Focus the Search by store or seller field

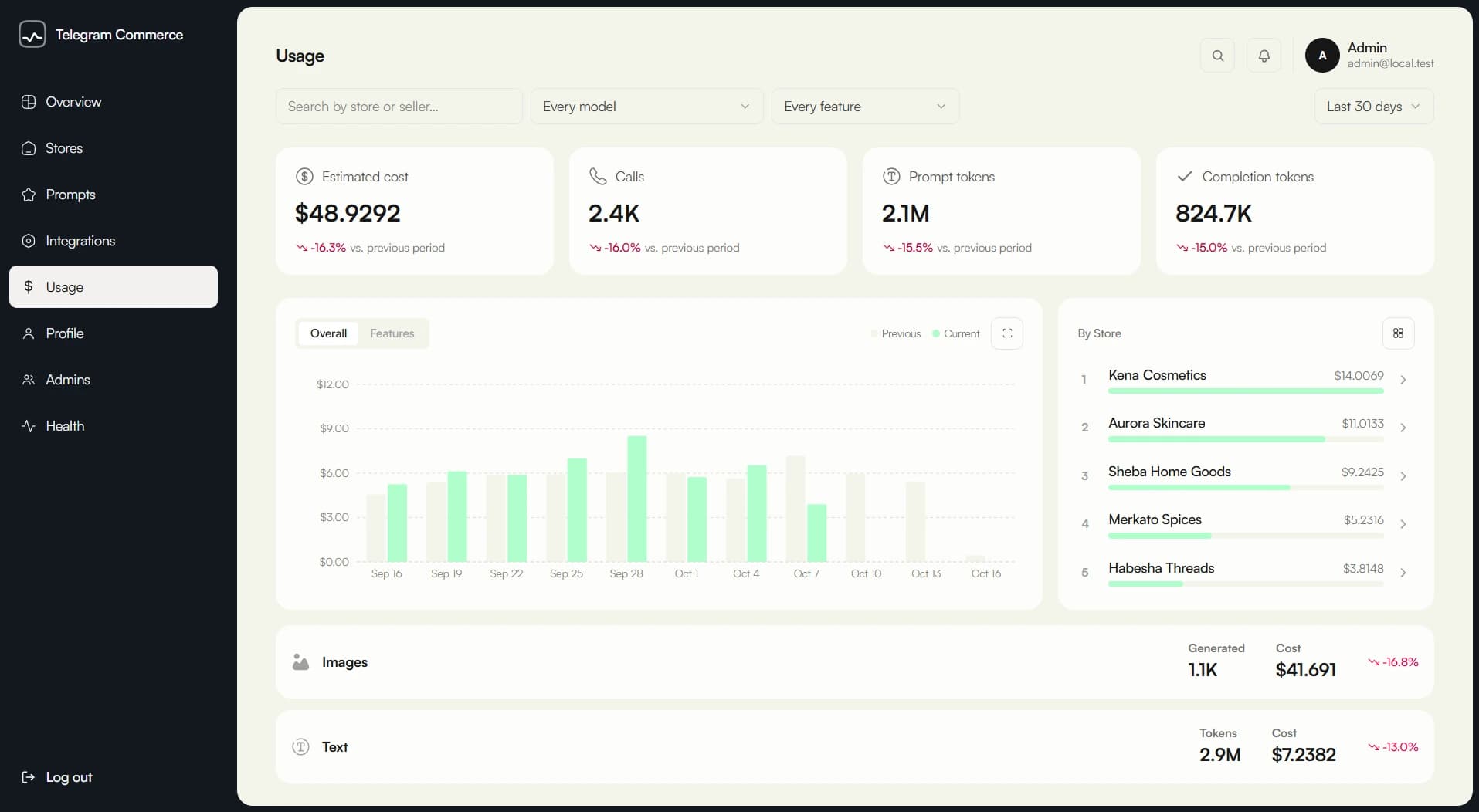coord(399,107)
